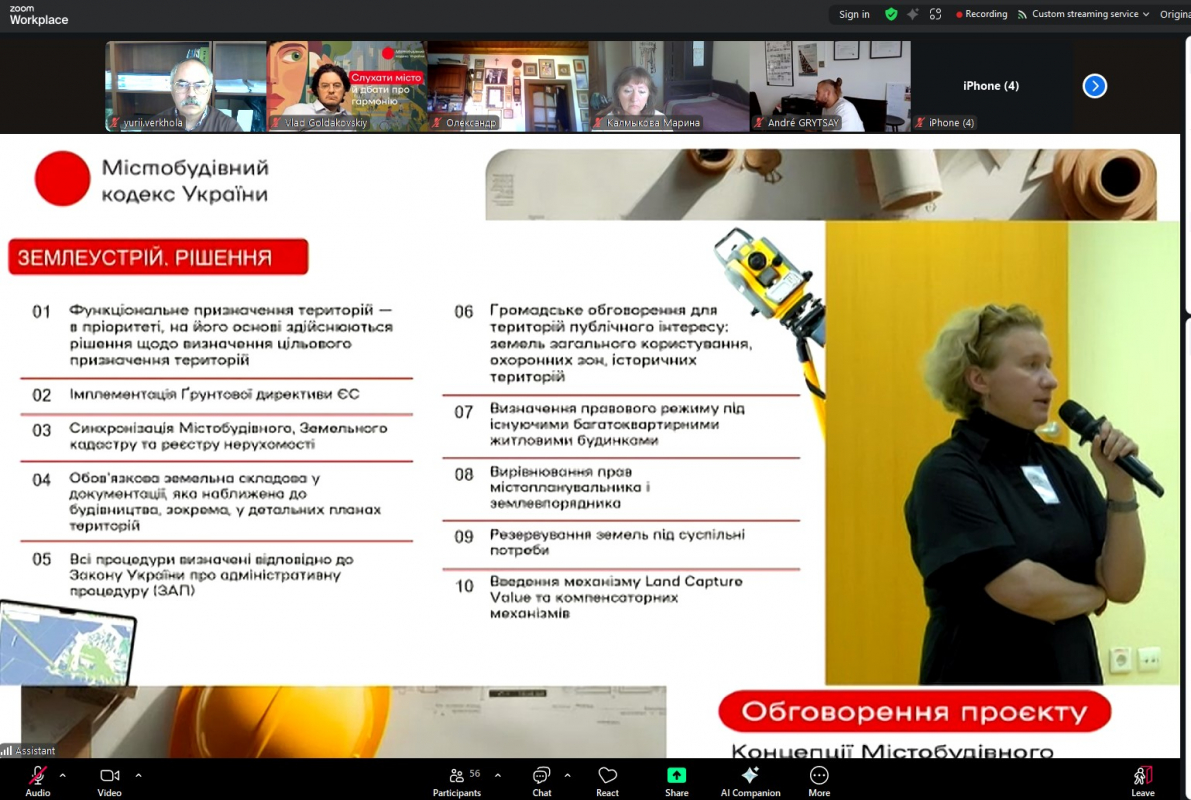Click the Recording indicator
This screenshot has width=1191, height=800.
click(981, 14)
